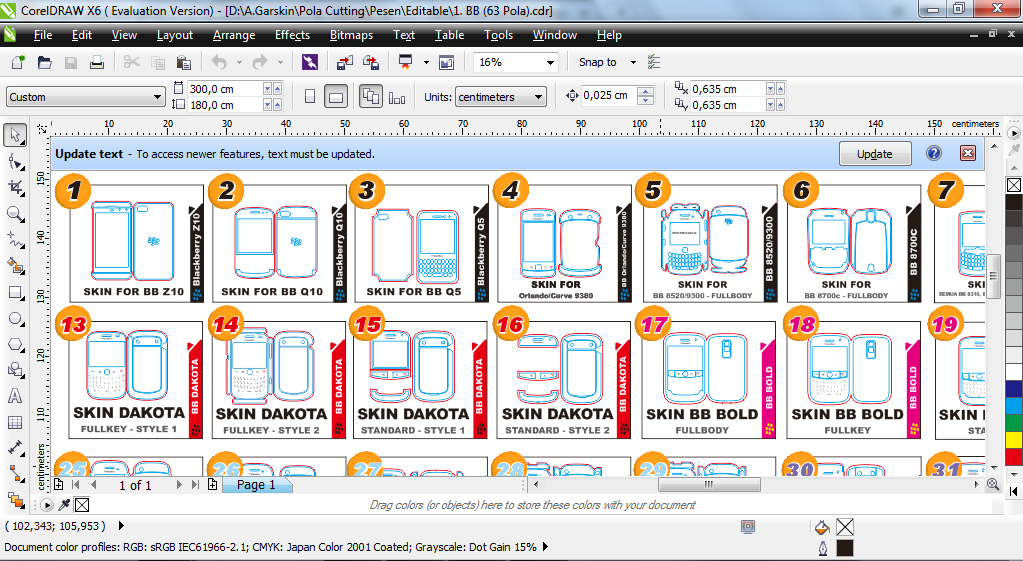Screen dimensions: 1023x561
Task: Expand the undo history arrow
Action: 239,62
